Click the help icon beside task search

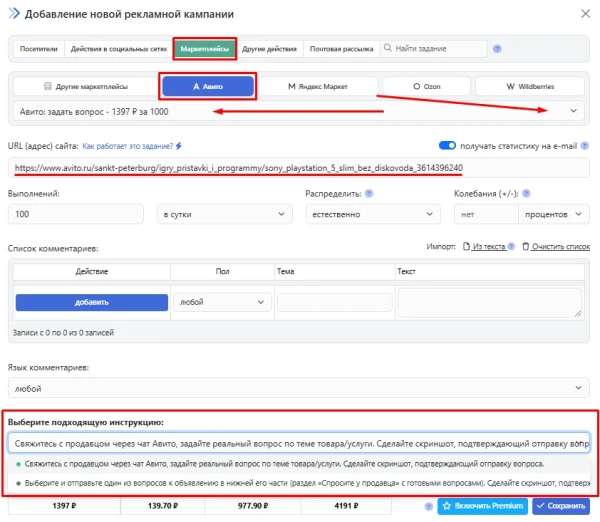point(497,48)
